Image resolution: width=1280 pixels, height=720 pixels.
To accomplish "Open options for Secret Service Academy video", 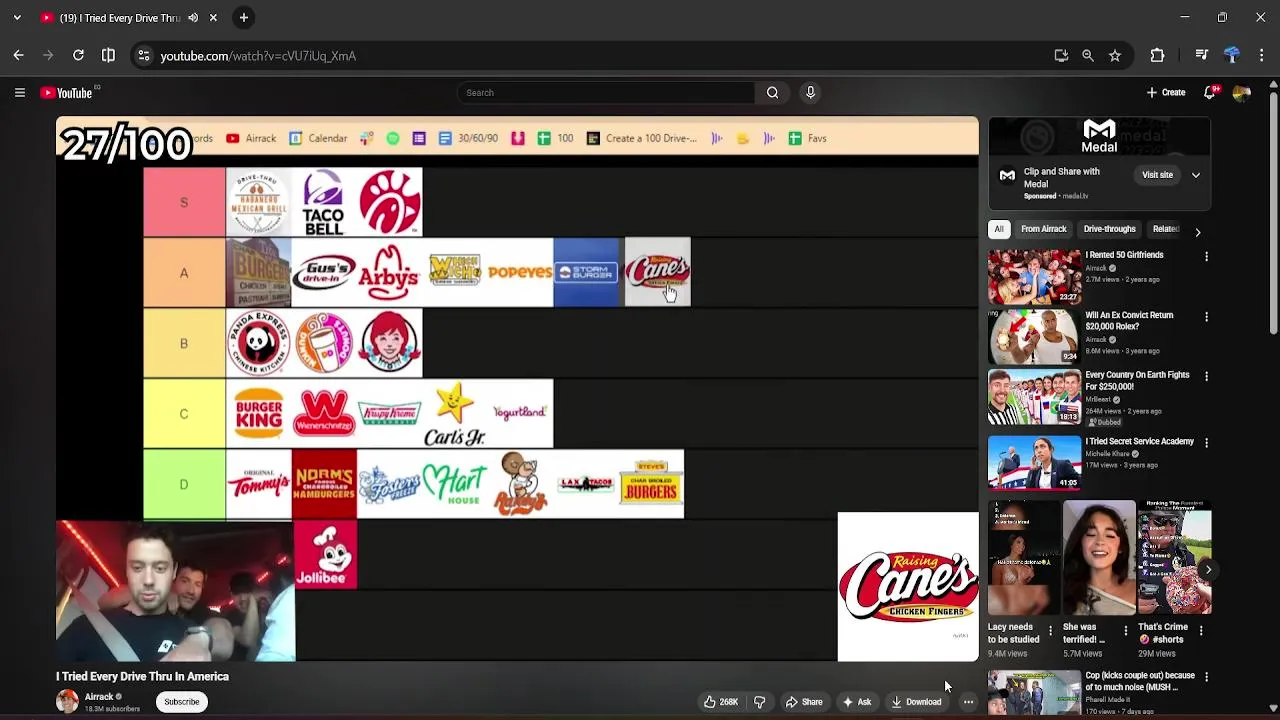I will [x=1206, y=443].
